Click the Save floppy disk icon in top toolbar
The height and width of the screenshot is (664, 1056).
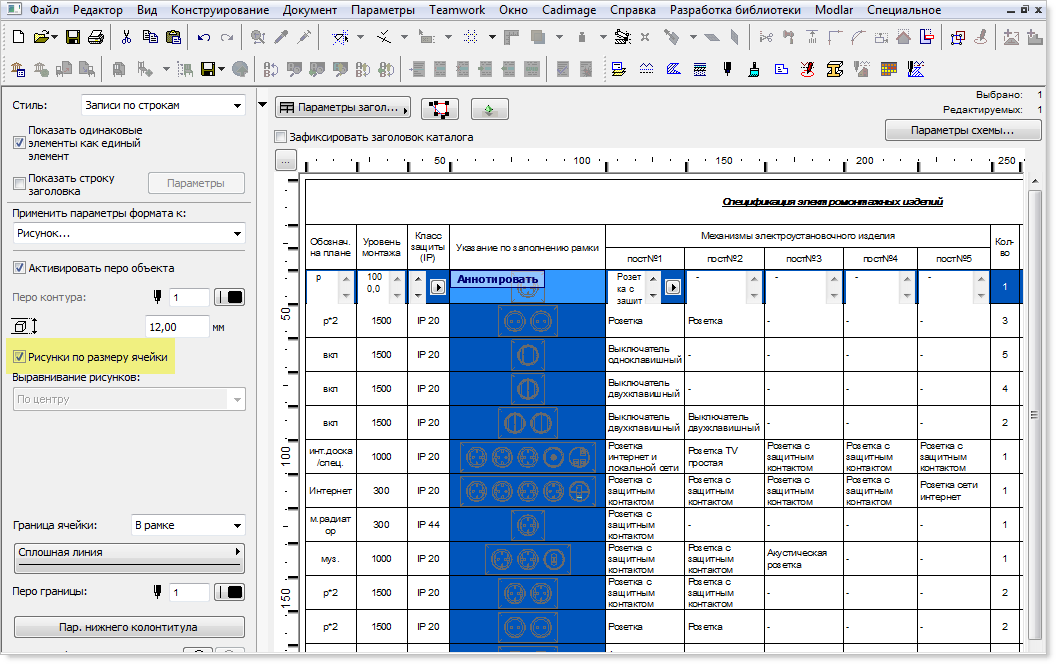[x=73, y=37]
